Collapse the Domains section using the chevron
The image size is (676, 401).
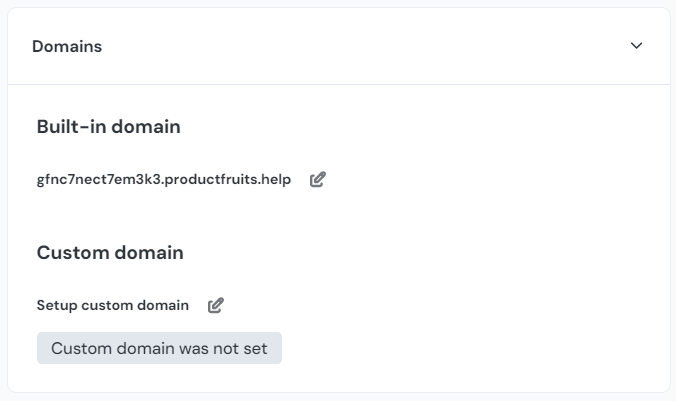637,46
